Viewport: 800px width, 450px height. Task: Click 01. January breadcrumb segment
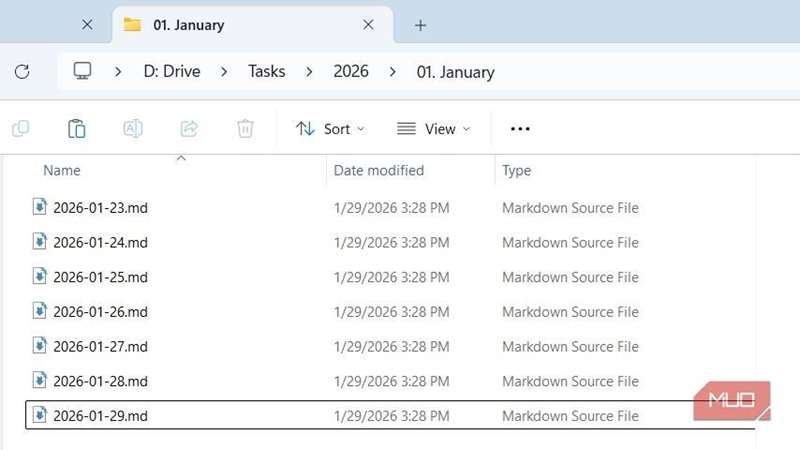[x=455, y=72]
